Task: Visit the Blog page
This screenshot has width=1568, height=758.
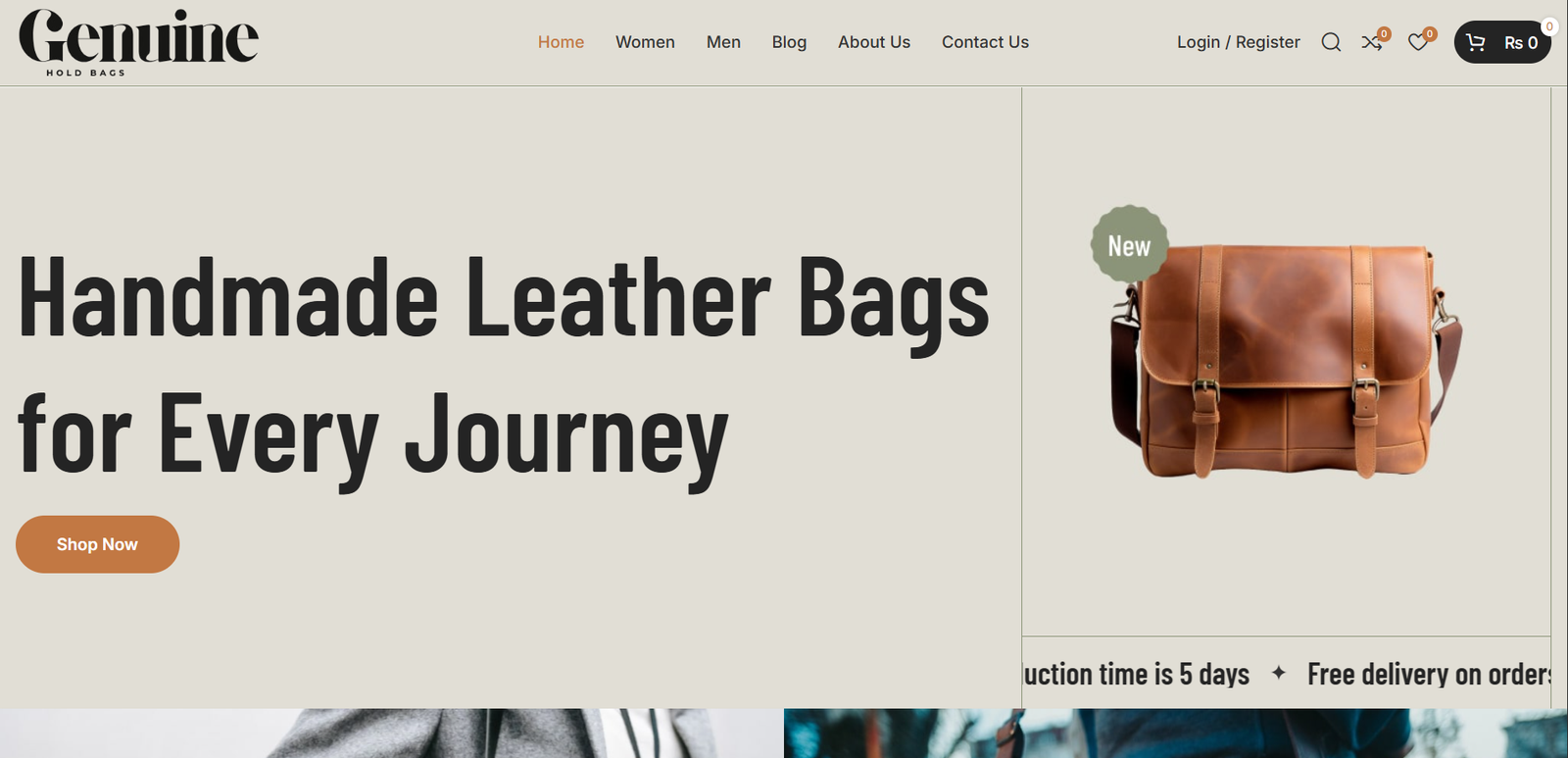Action: tap(789, 42)
